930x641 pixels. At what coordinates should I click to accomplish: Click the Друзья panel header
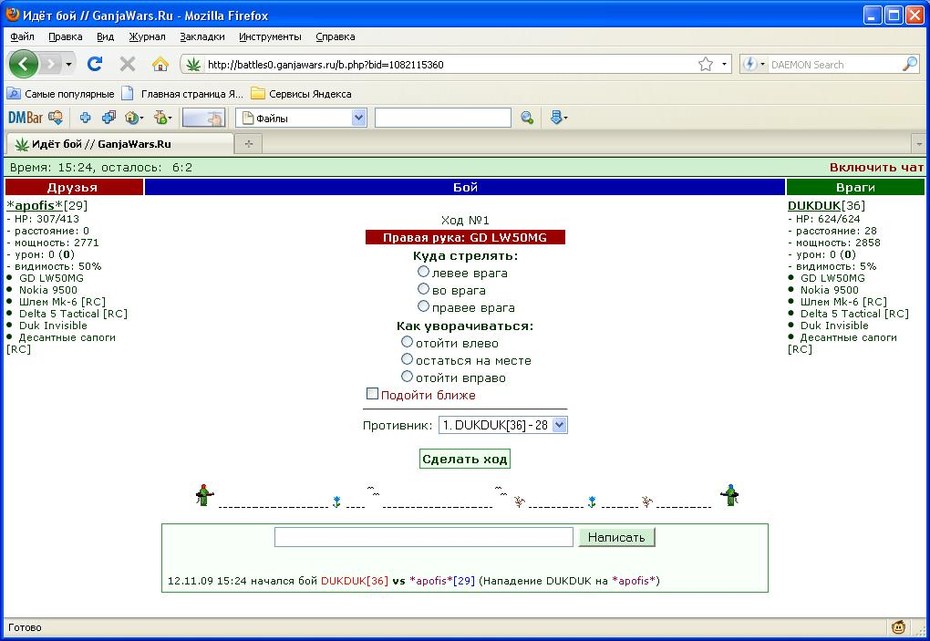(74, 187)
